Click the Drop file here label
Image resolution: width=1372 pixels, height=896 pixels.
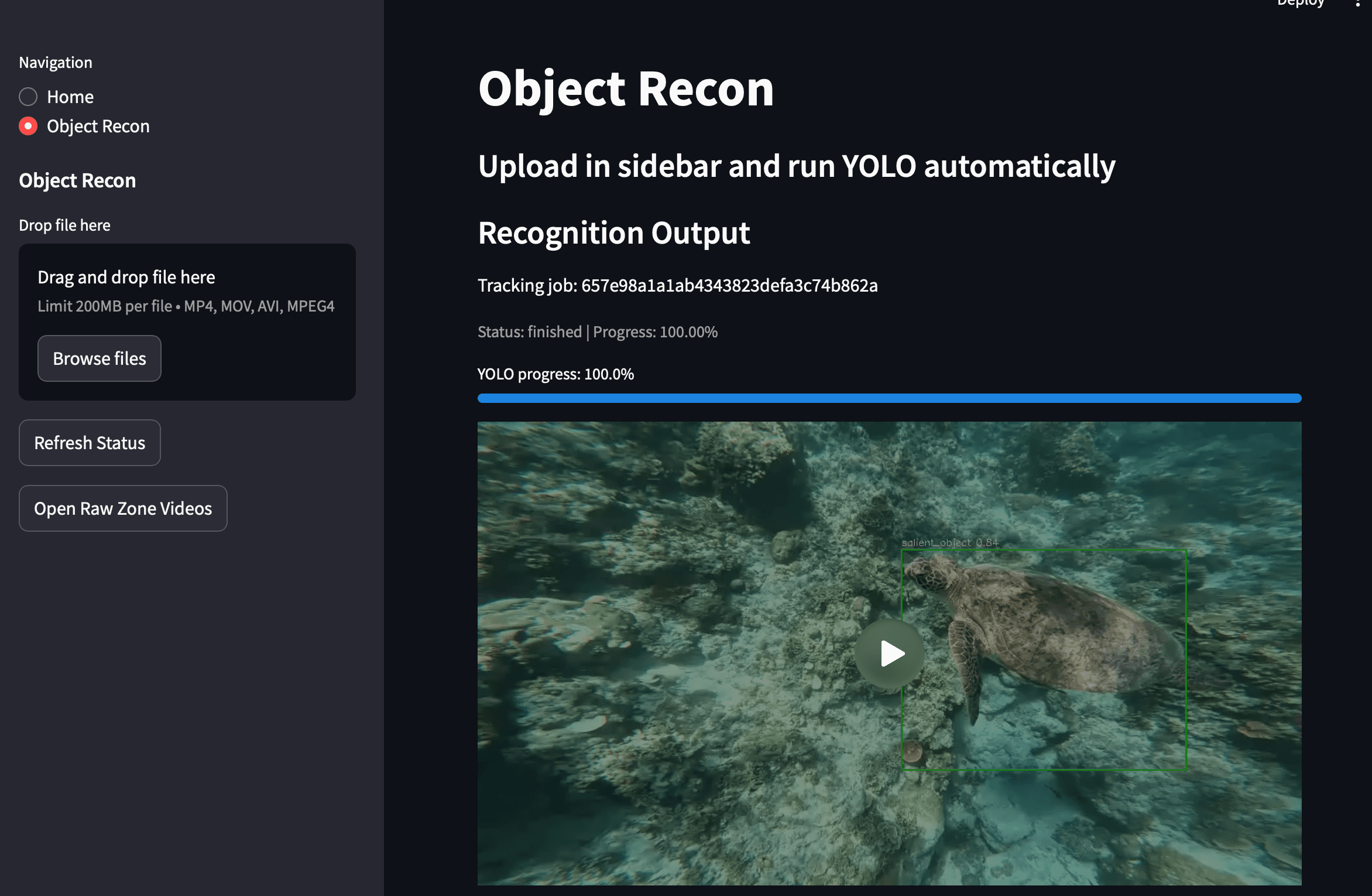(x=64, y=224)
